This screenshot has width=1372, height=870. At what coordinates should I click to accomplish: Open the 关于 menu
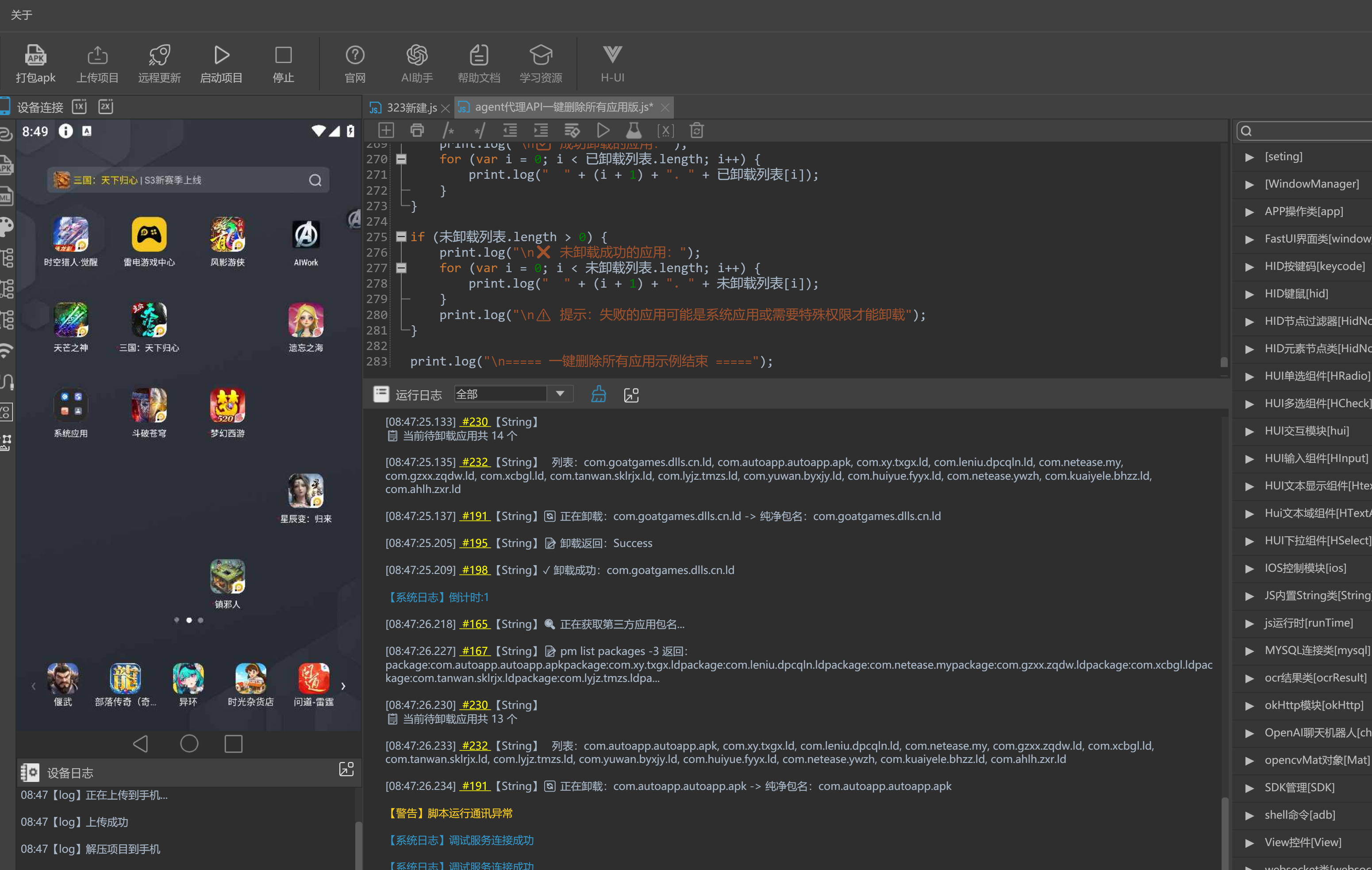[22, 15]
